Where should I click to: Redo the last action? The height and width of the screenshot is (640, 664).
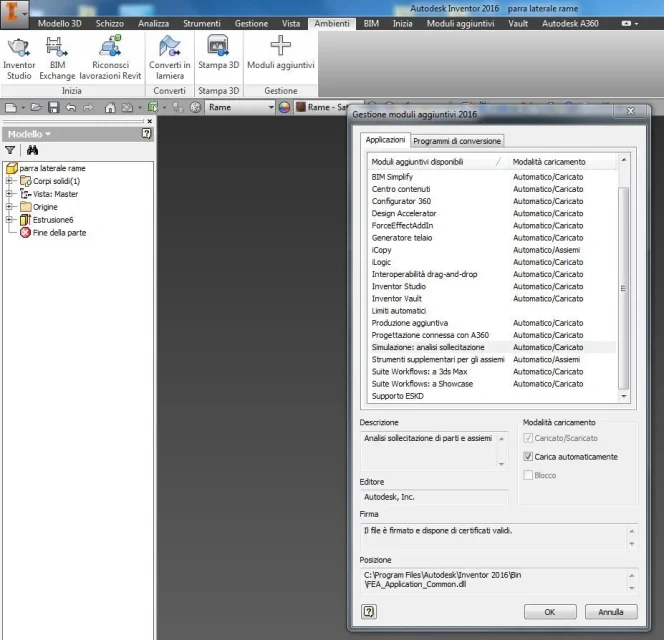pos(88,108)
